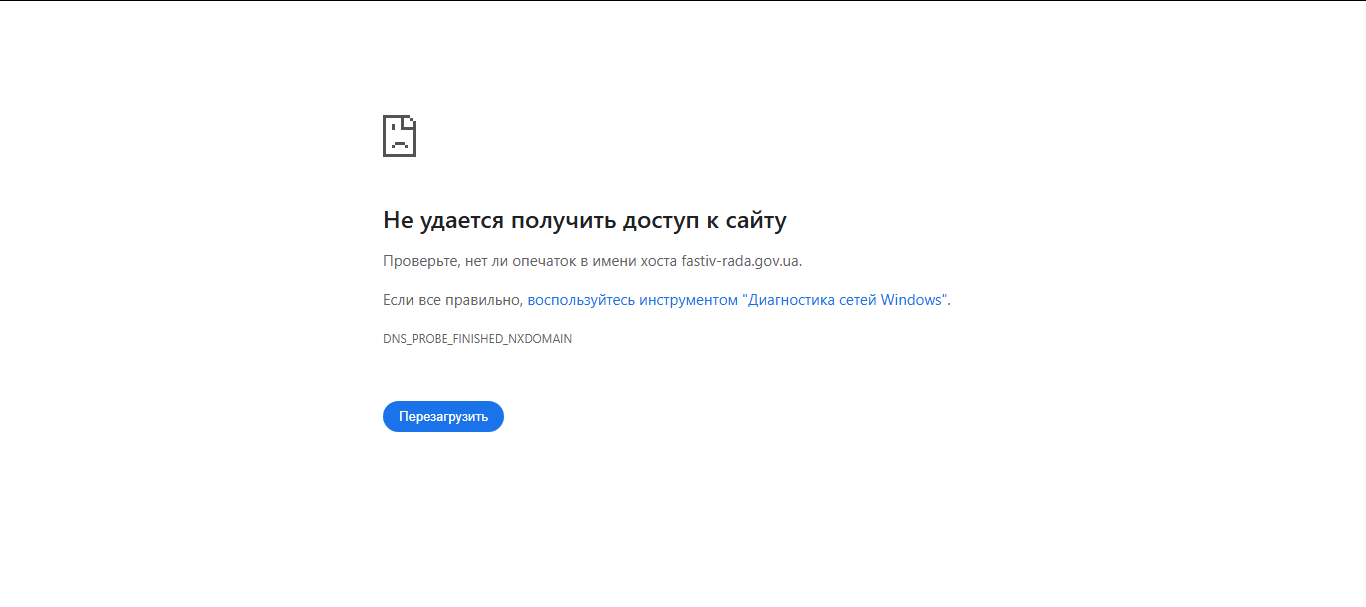Click the white space left of the error heading

click(x=200, y=220)
